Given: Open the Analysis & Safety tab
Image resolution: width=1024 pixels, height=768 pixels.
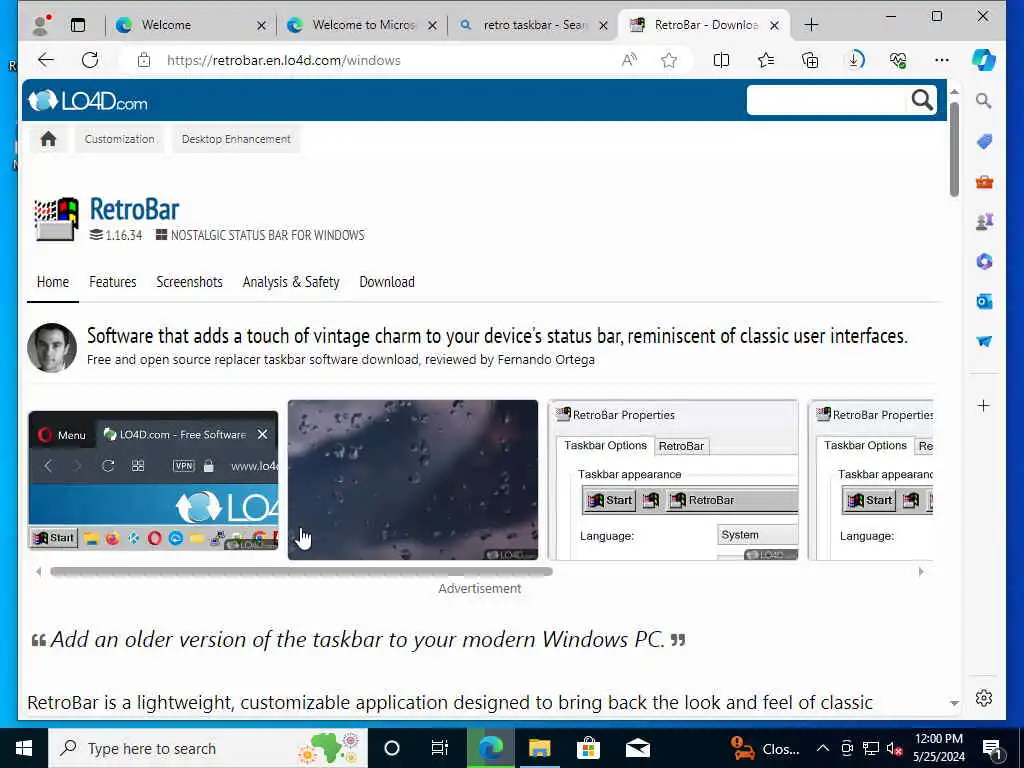Looking at the screenshot, I should click(x=291, y=282).
